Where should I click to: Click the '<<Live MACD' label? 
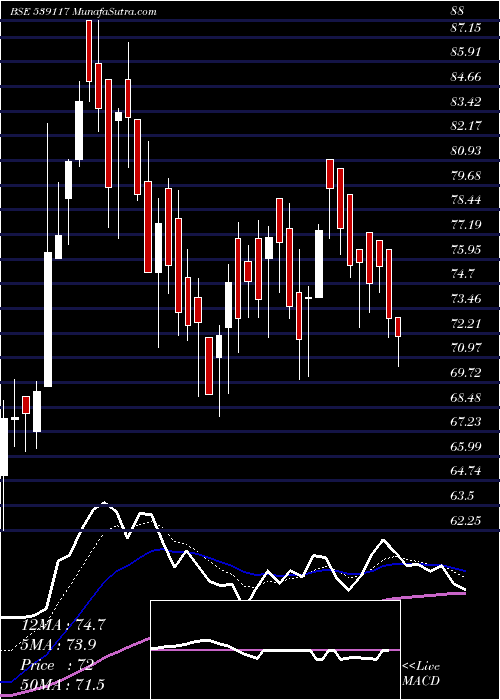pos(421,674)
